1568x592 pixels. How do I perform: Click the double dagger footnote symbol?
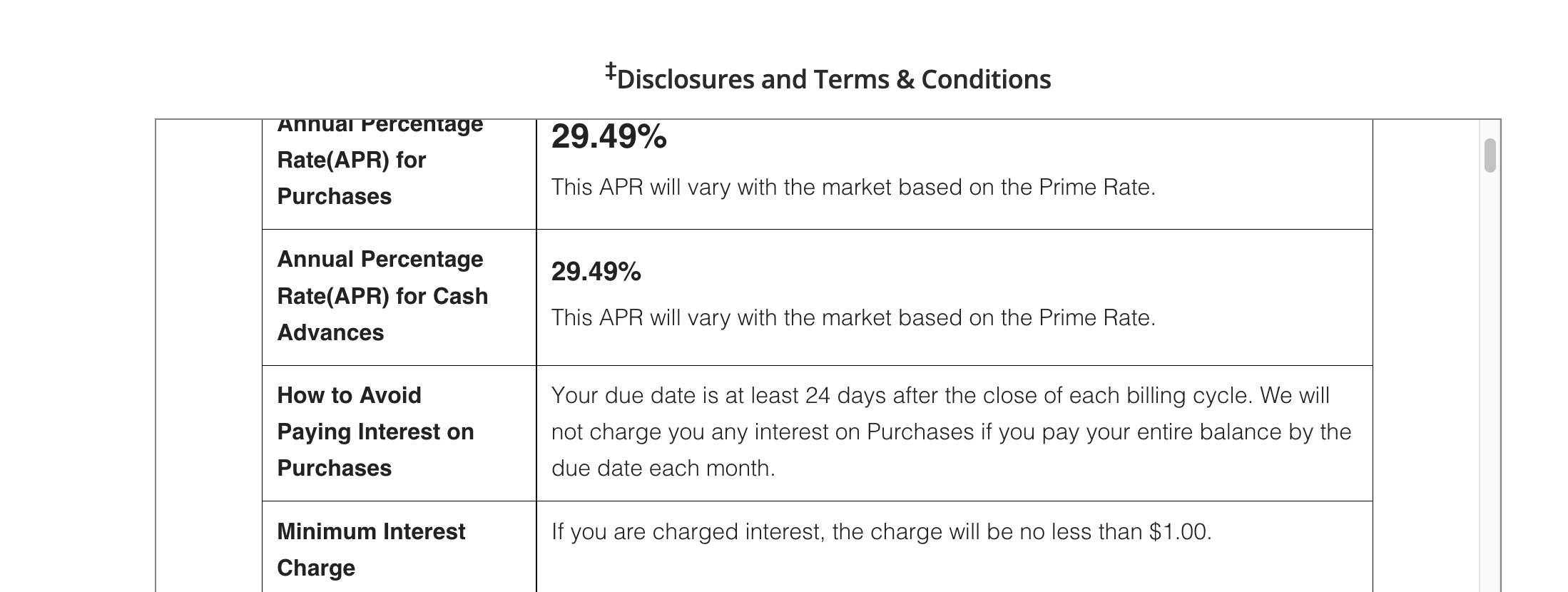pyautogui.click(x=611, y=71)
